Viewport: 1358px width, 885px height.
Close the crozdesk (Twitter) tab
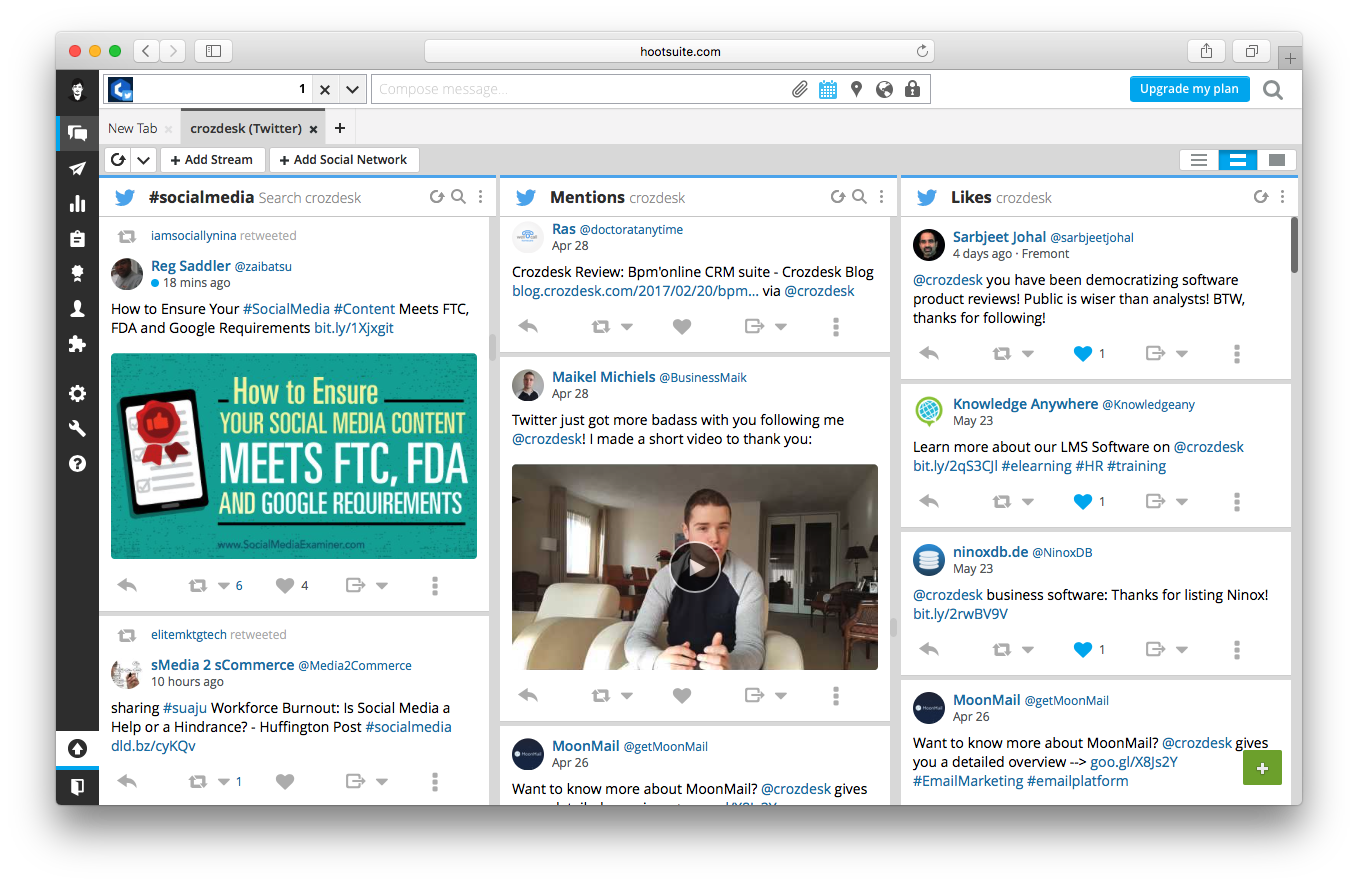pos(313,129)
